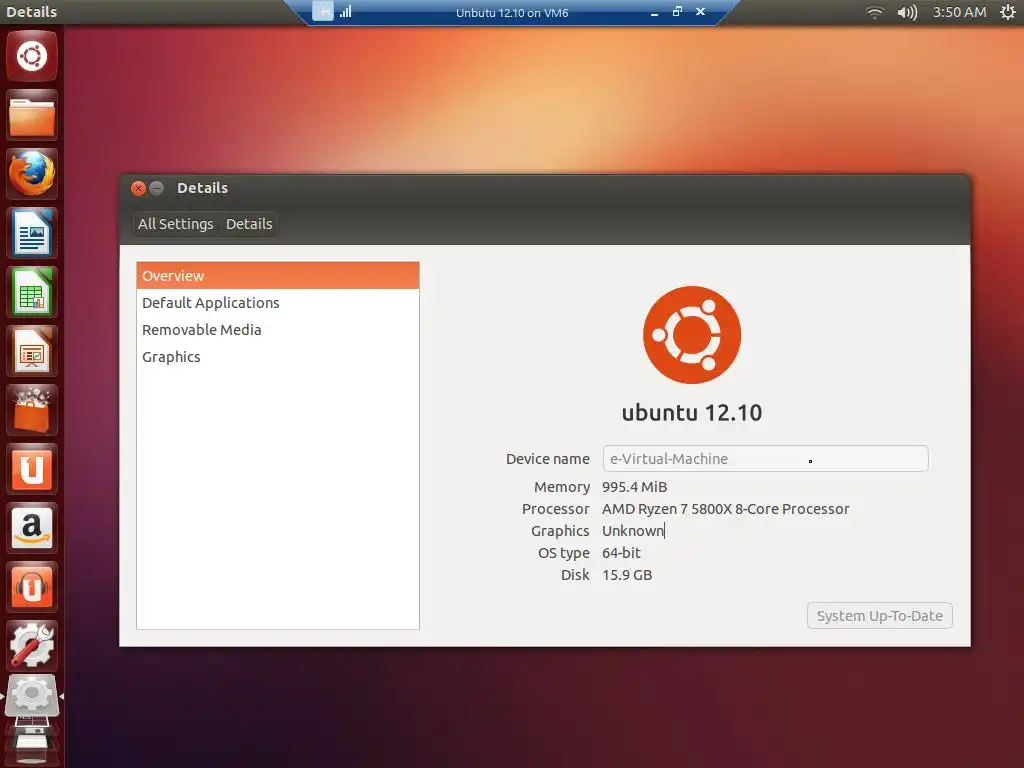Click the Graphics value Unknown
Viewport: 1024px width, 768px height.
click(x=633, y=531)
